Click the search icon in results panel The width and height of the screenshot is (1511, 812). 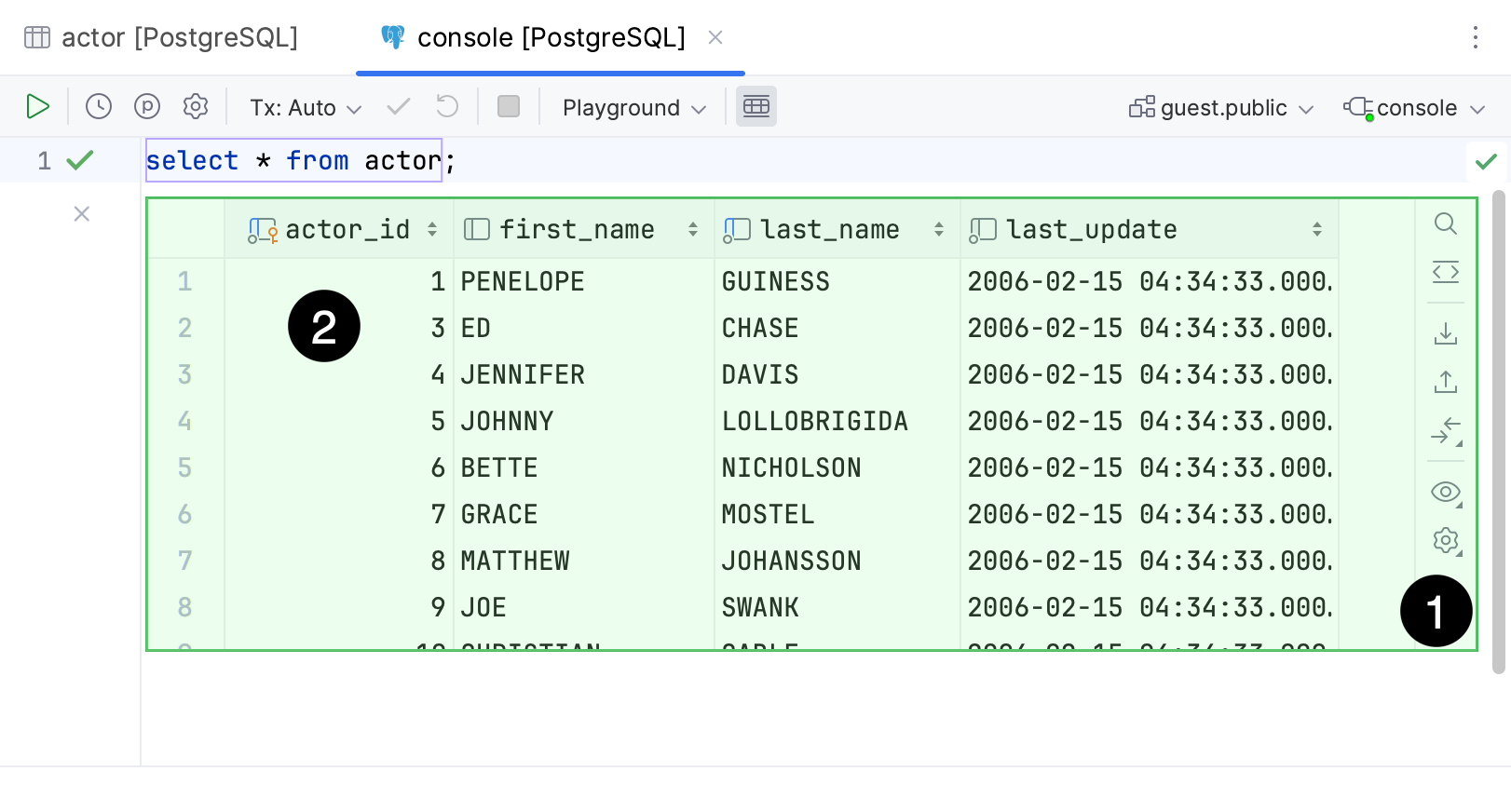pos(1445,223)
